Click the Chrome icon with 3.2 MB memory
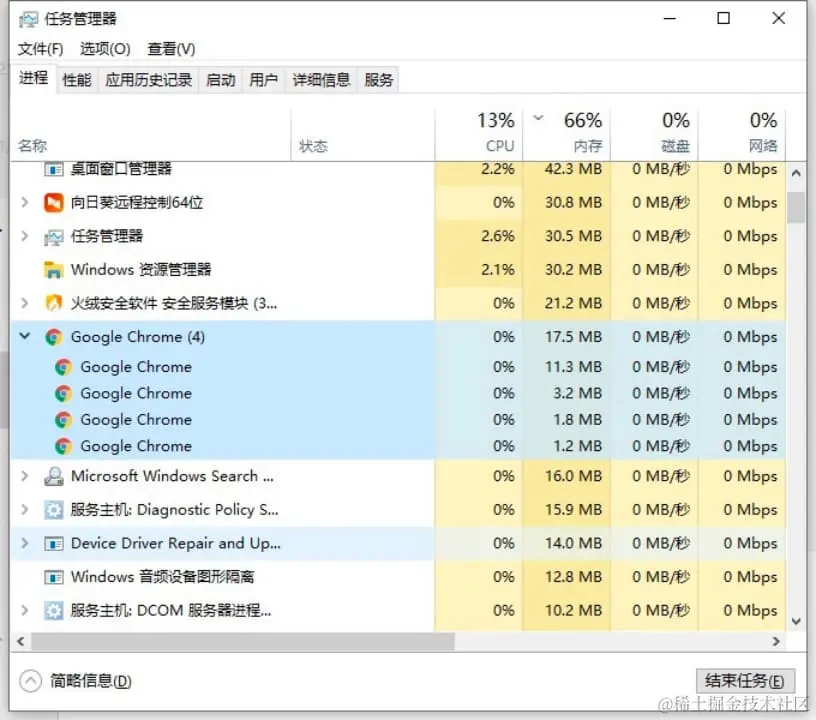Image resolution: width=816 pixels, height=720 pixels. pos(63,393)
